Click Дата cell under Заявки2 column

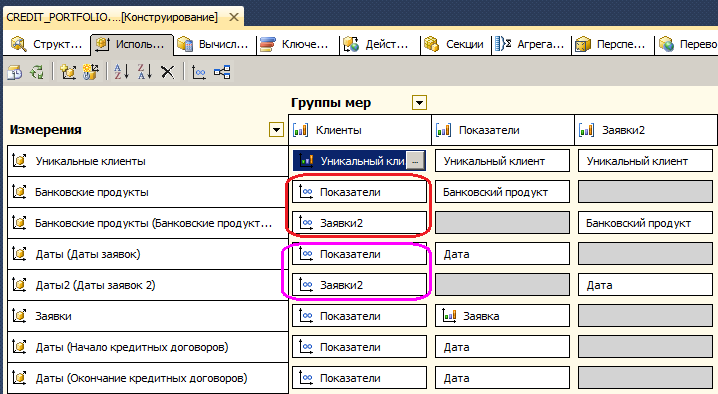point(645,285)
